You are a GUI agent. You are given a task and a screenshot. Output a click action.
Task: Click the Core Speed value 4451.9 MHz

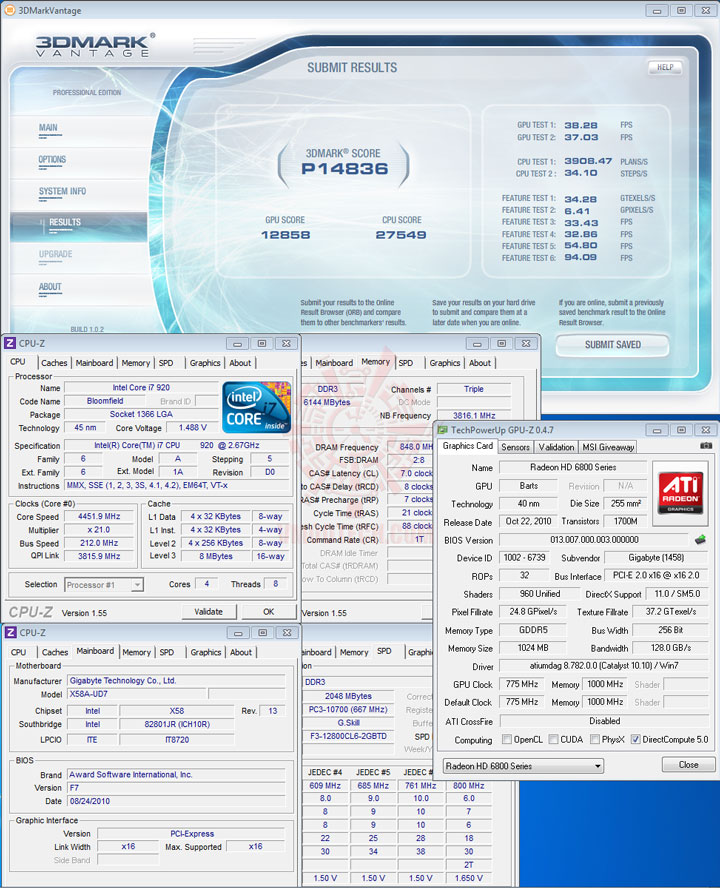pos(99,516)
